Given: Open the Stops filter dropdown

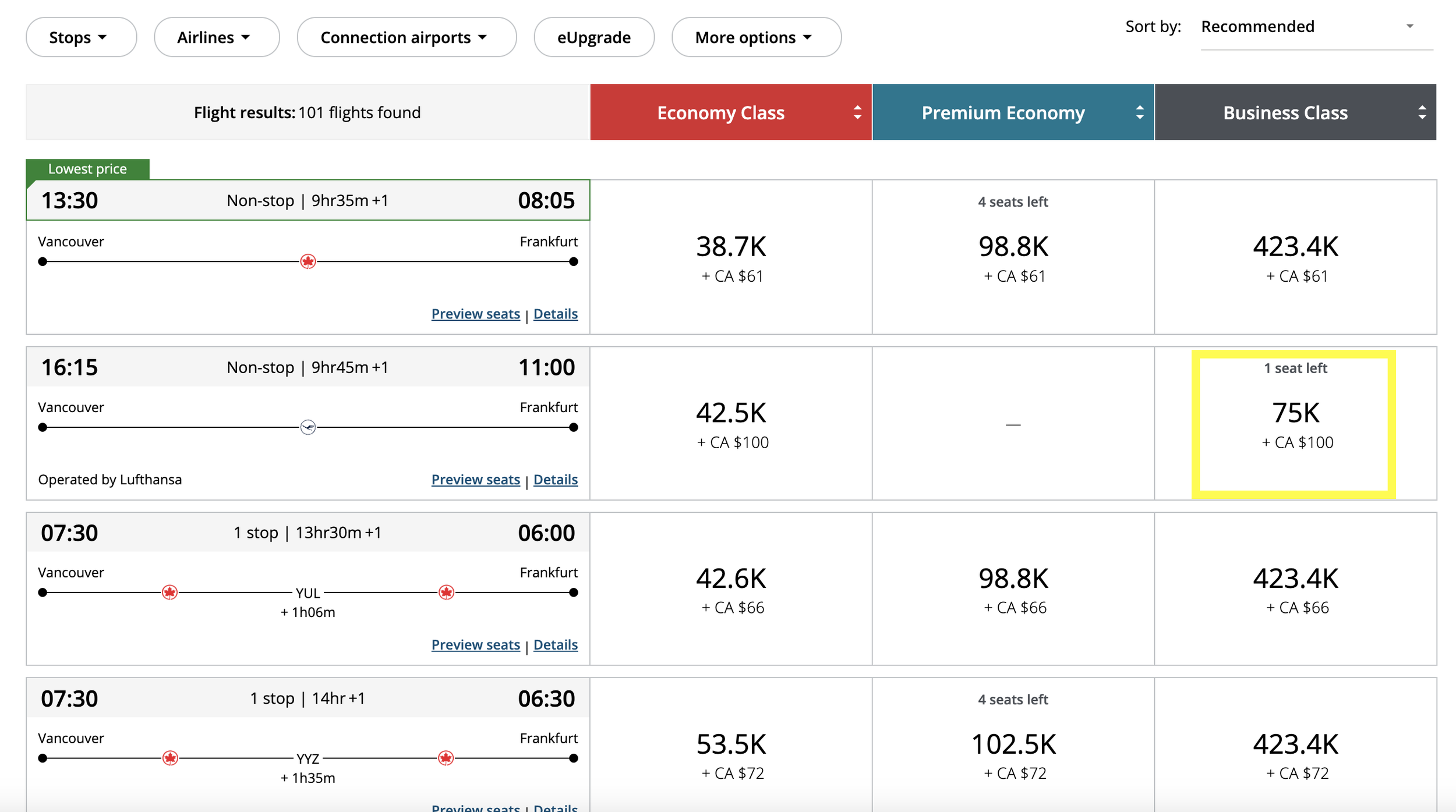Looking at the screenshot, I should (x=82, y=37).
